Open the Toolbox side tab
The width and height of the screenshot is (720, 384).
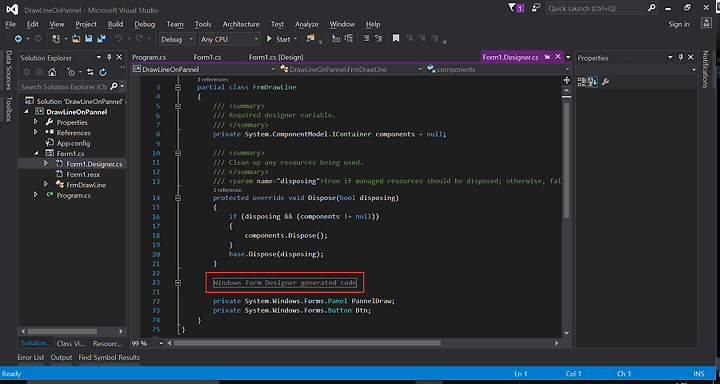pyautogui.click(x=8, y=109)
